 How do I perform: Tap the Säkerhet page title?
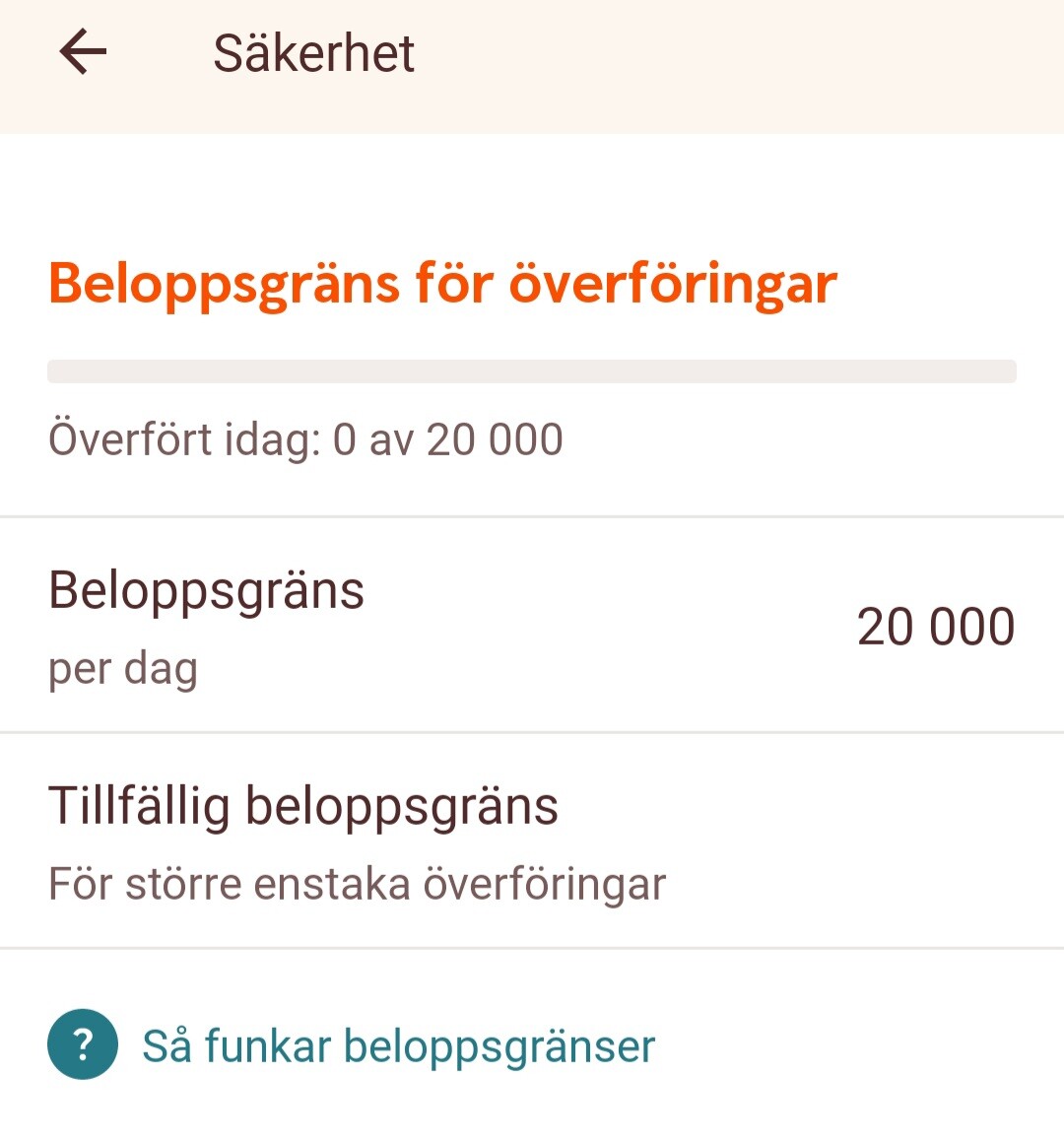click(x=313, y=53)
